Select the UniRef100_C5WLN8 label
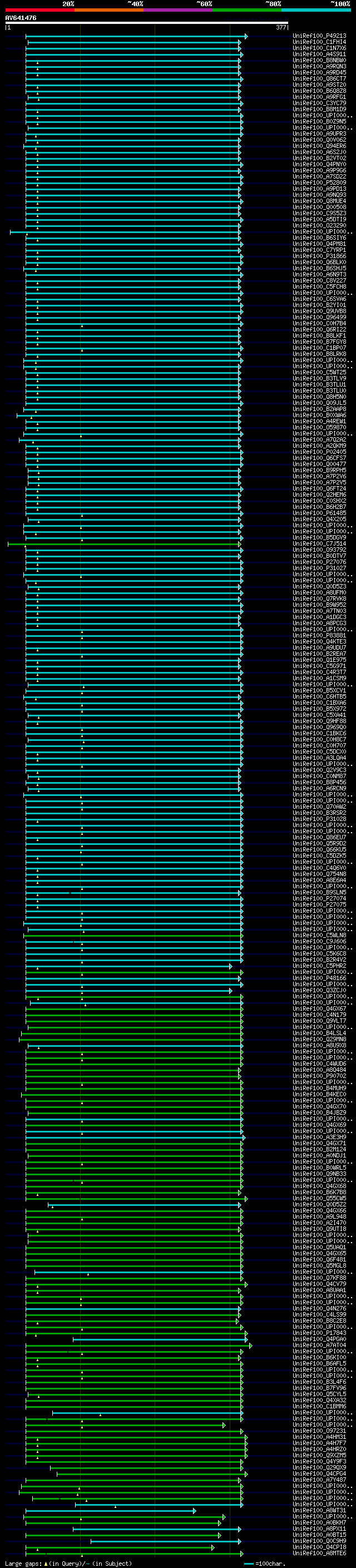Screen dimensions: 356x1568 (319, 935)
